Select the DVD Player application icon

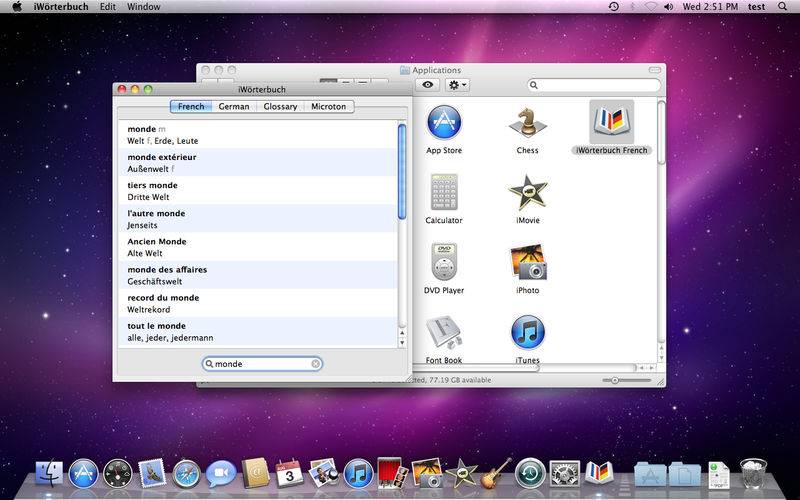point(444,269)
